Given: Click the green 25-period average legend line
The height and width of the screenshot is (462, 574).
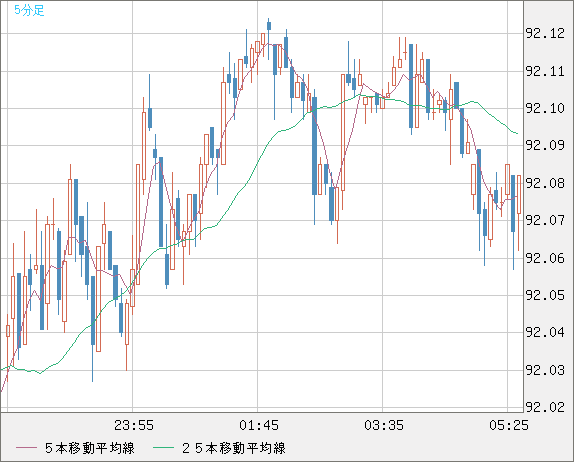Looking at the screenshot, I should [x=163, y=448].
